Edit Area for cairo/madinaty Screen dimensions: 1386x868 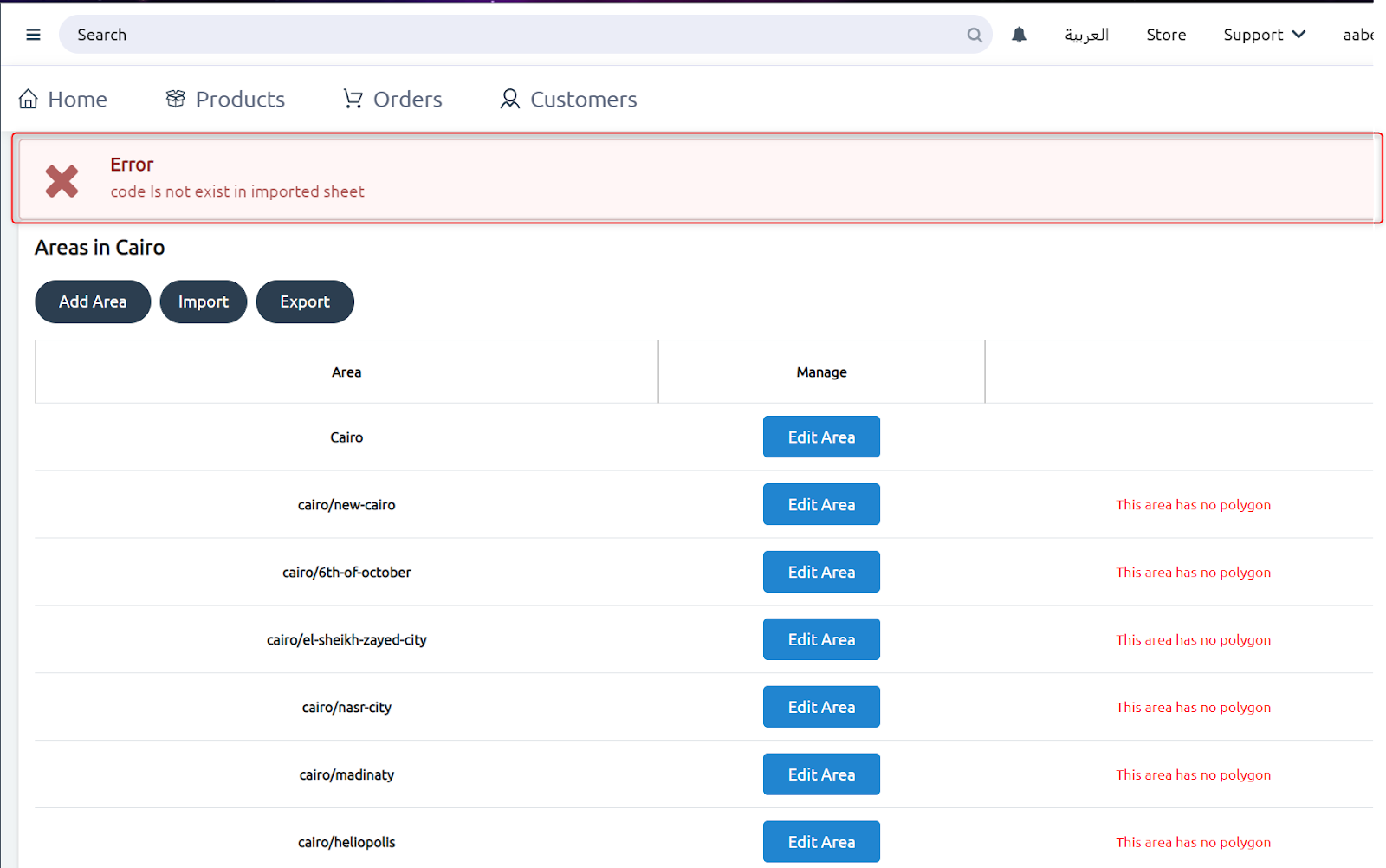tap(821, 774)
